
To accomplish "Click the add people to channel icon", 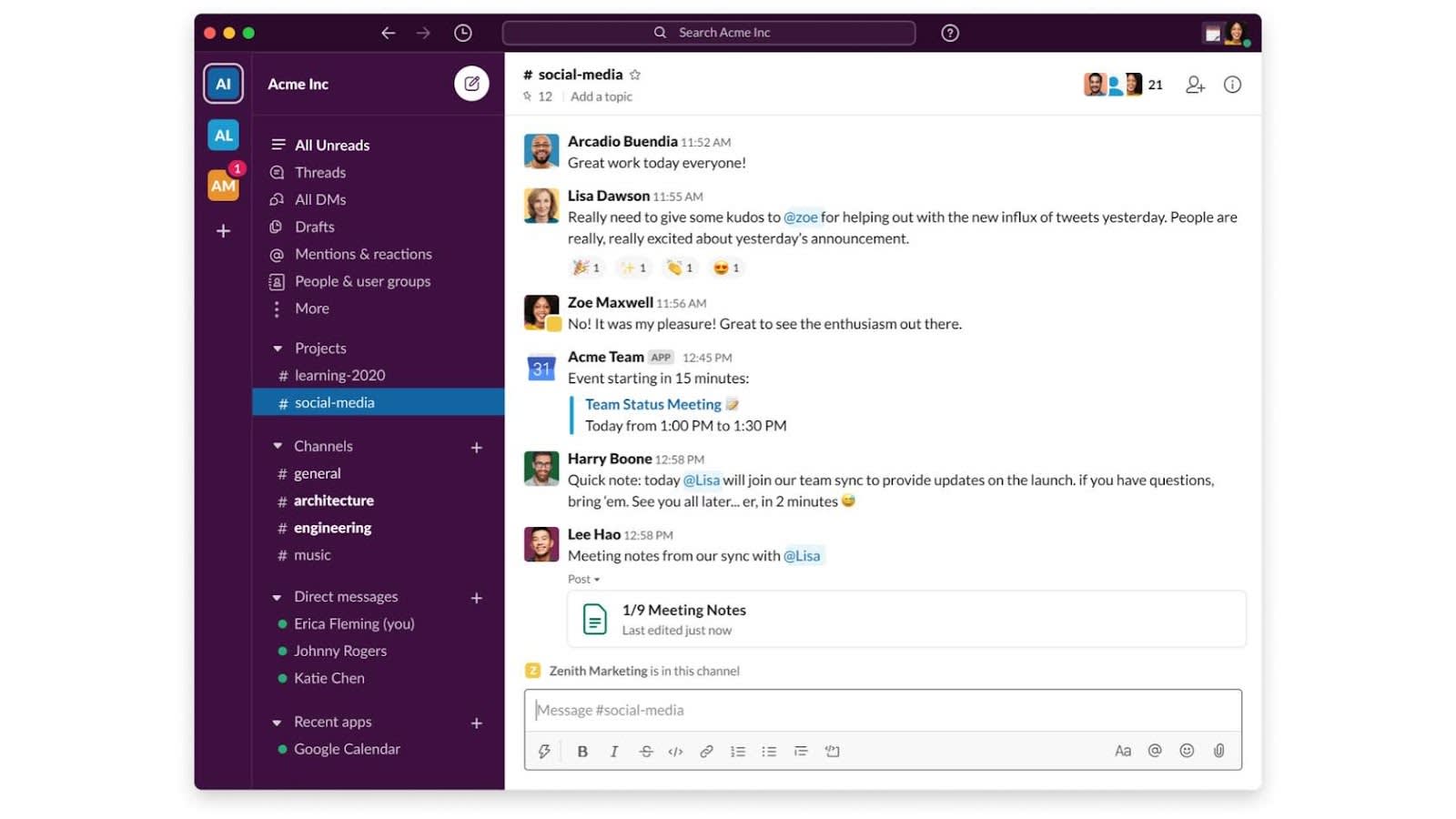I will point(1195,84).
